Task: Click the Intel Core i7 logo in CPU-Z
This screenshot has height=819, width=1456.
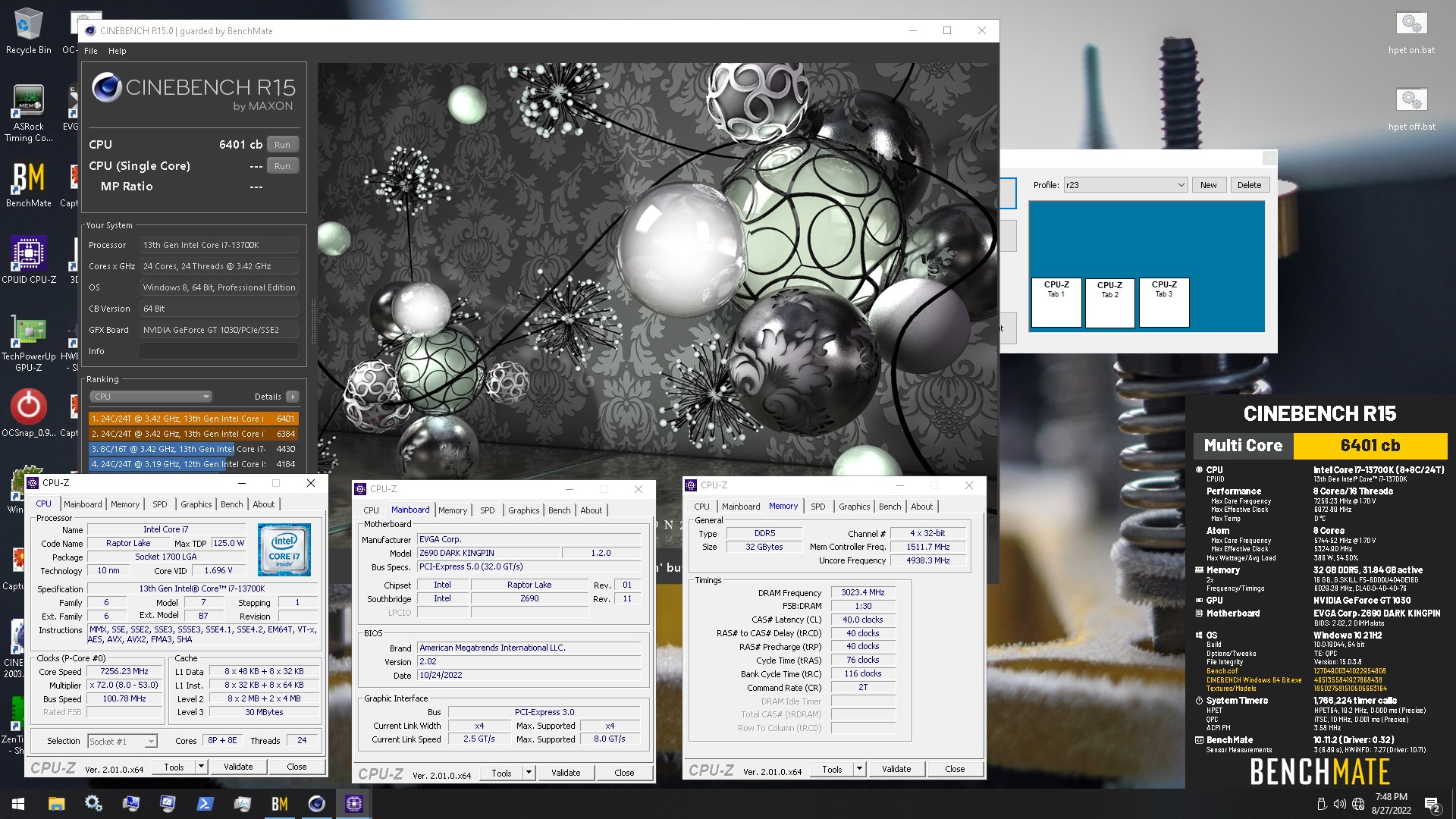Action: tap(284, 549)
